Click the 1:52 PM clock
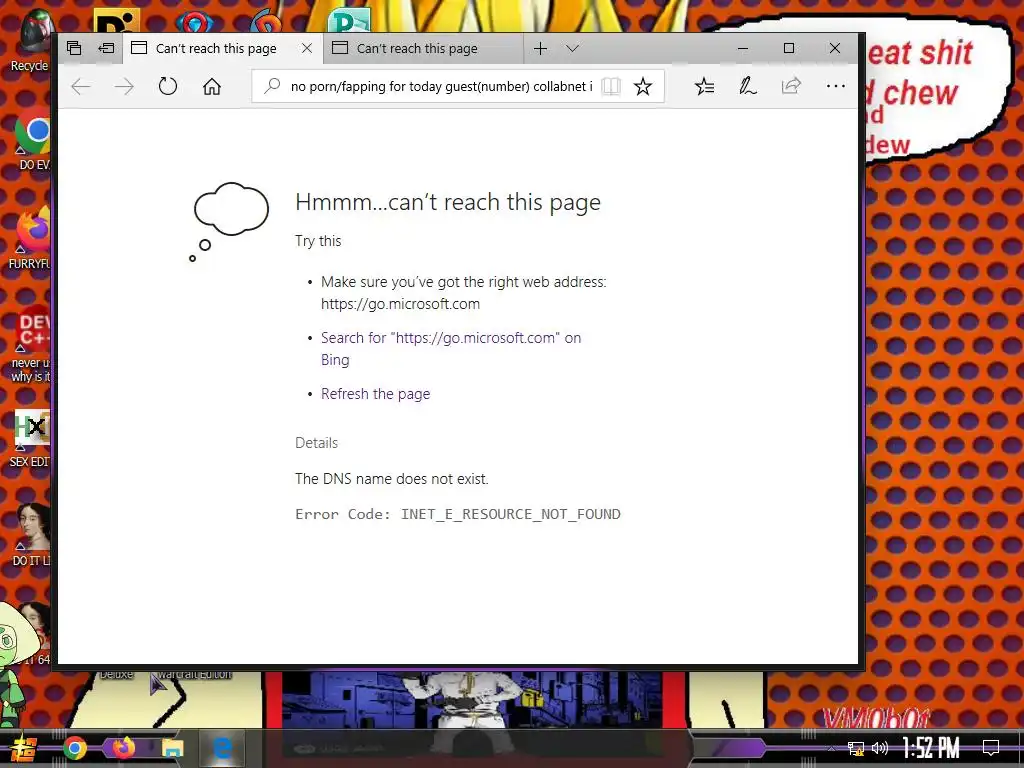Screen dimensions: 1024x768 coord(931,748)
